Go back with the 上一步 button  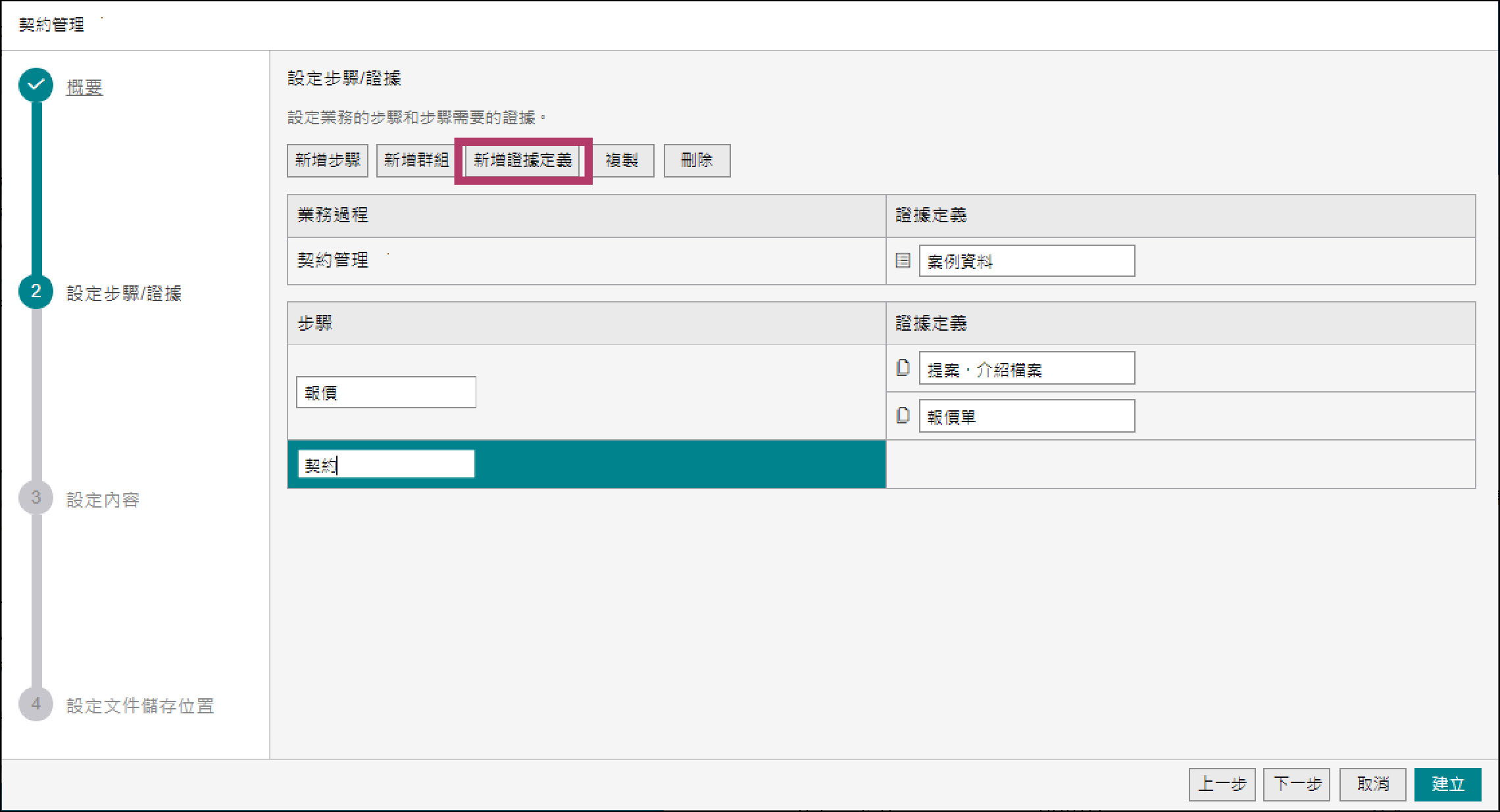pos(1222,784)
